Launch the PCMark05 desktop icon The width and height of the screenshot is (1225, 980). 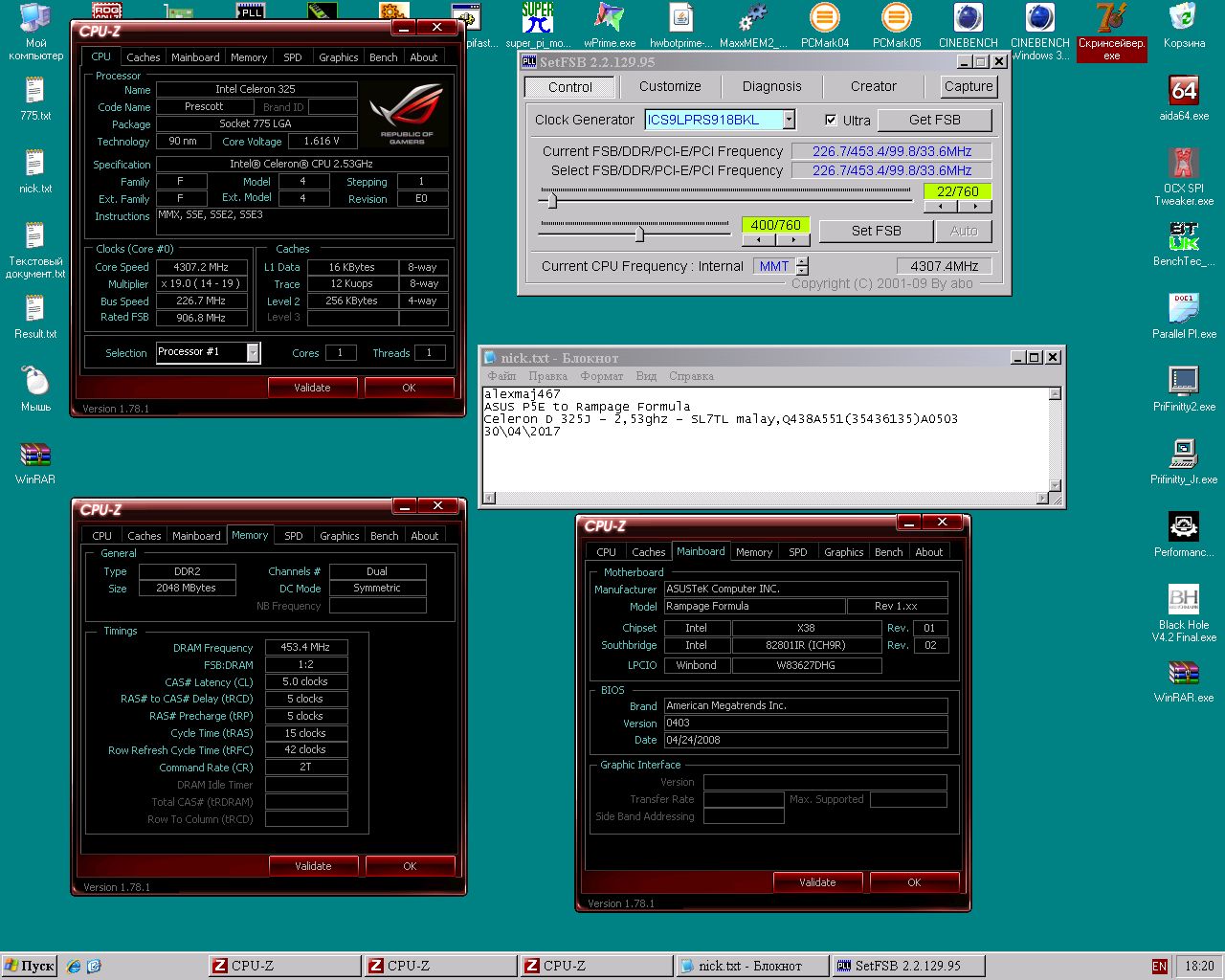pos(897,25)
